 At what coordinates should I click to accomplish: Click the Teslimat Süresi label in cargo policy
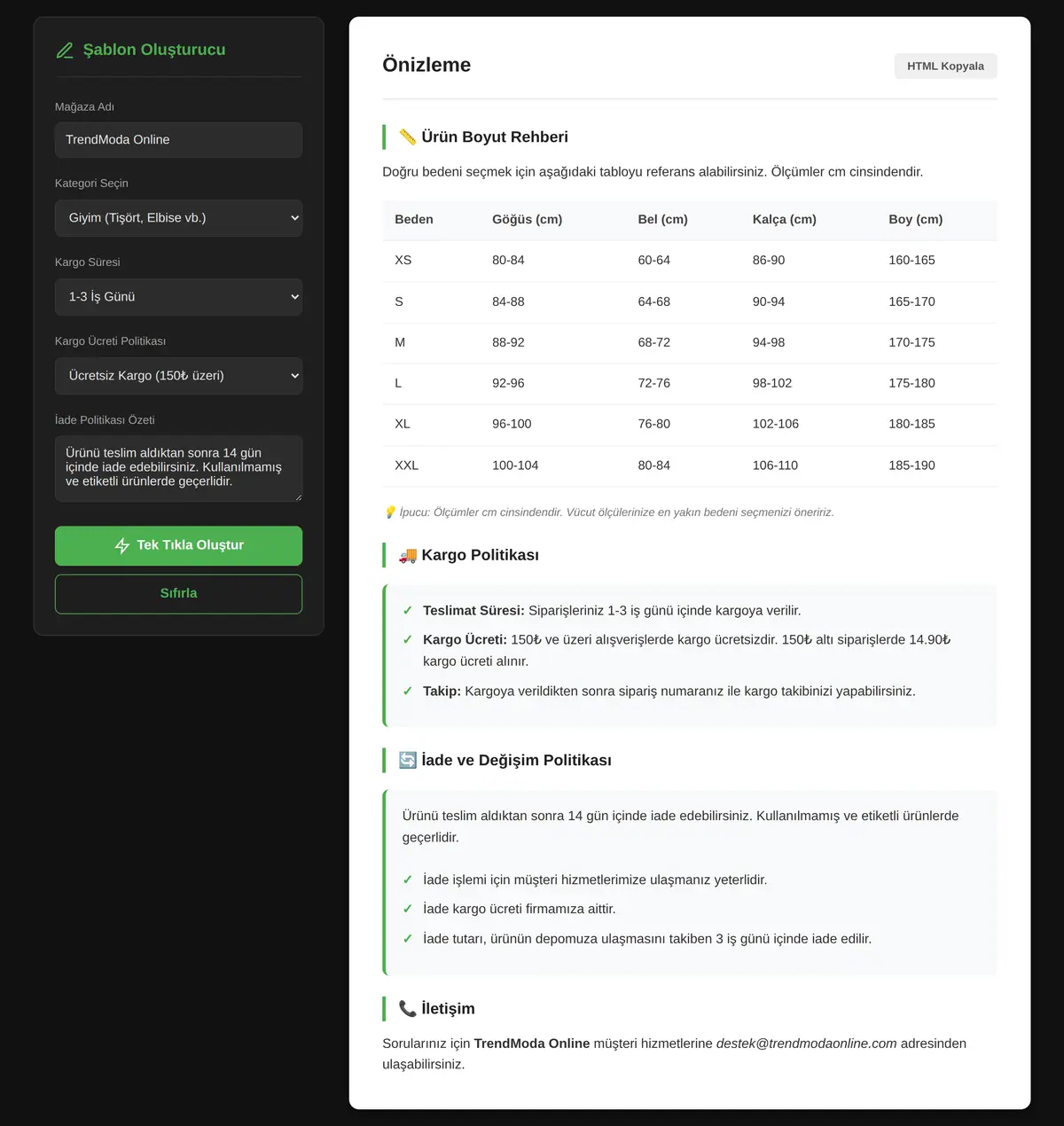pyautogui.click(x=473, y=610)
